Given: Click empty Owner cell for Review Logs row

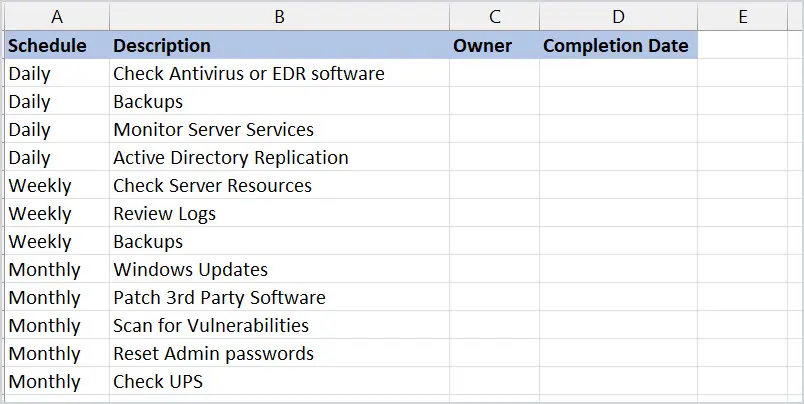Looking at the screenshot, I should click(x=494, y=213).
